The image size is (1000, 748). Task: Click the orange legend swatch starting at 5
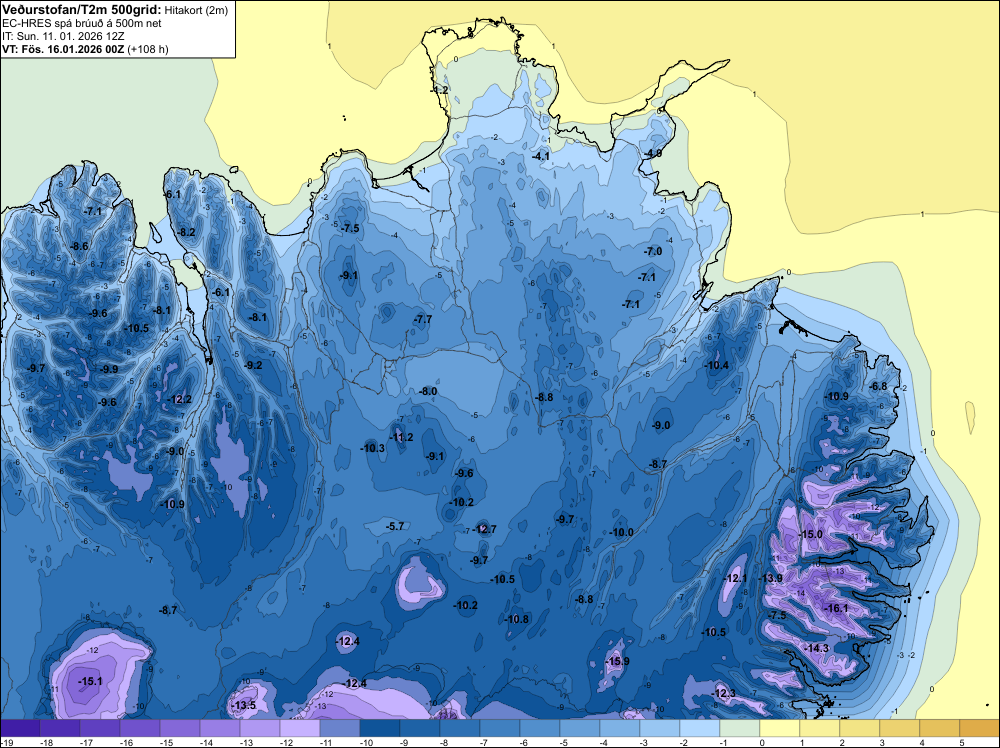point(980,728)
